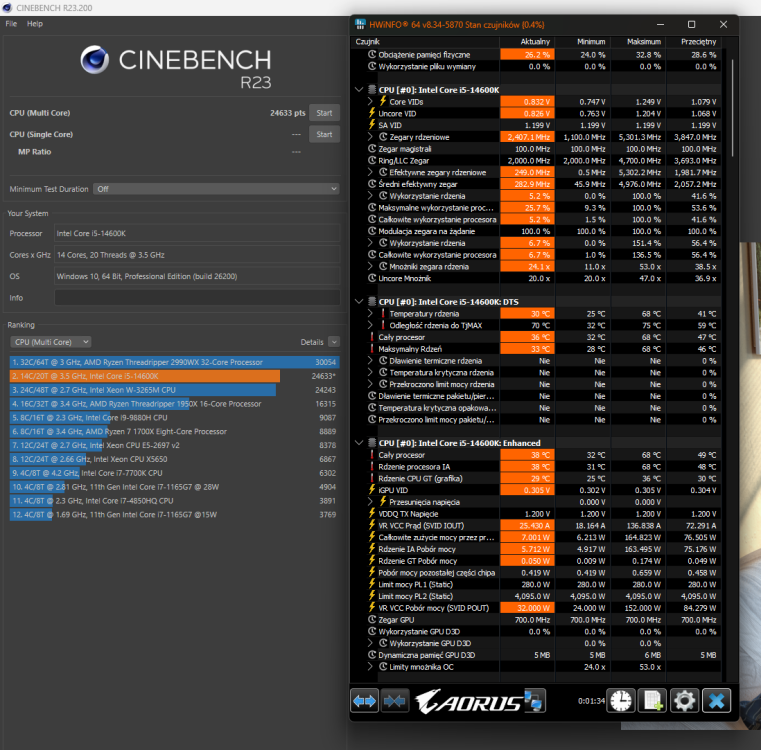Click the collapse columns inward-arrows icon
Viewport: 761px width, 750px height.
[395, 701]
